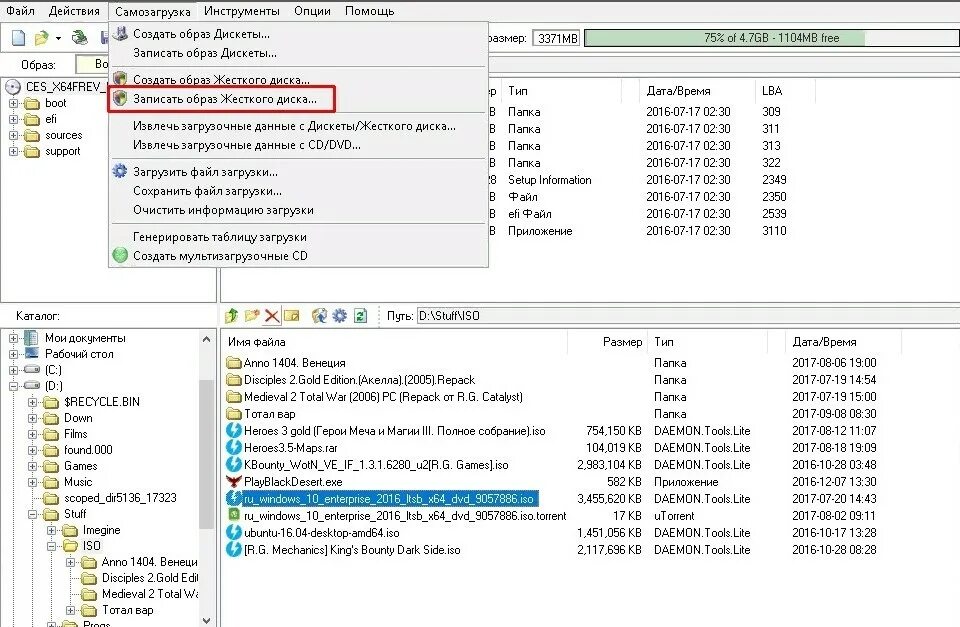Choose Извлечь загрузочные данные с CD/DVD
The width and height of the screenshot is (960, 627).
point(298,145)
